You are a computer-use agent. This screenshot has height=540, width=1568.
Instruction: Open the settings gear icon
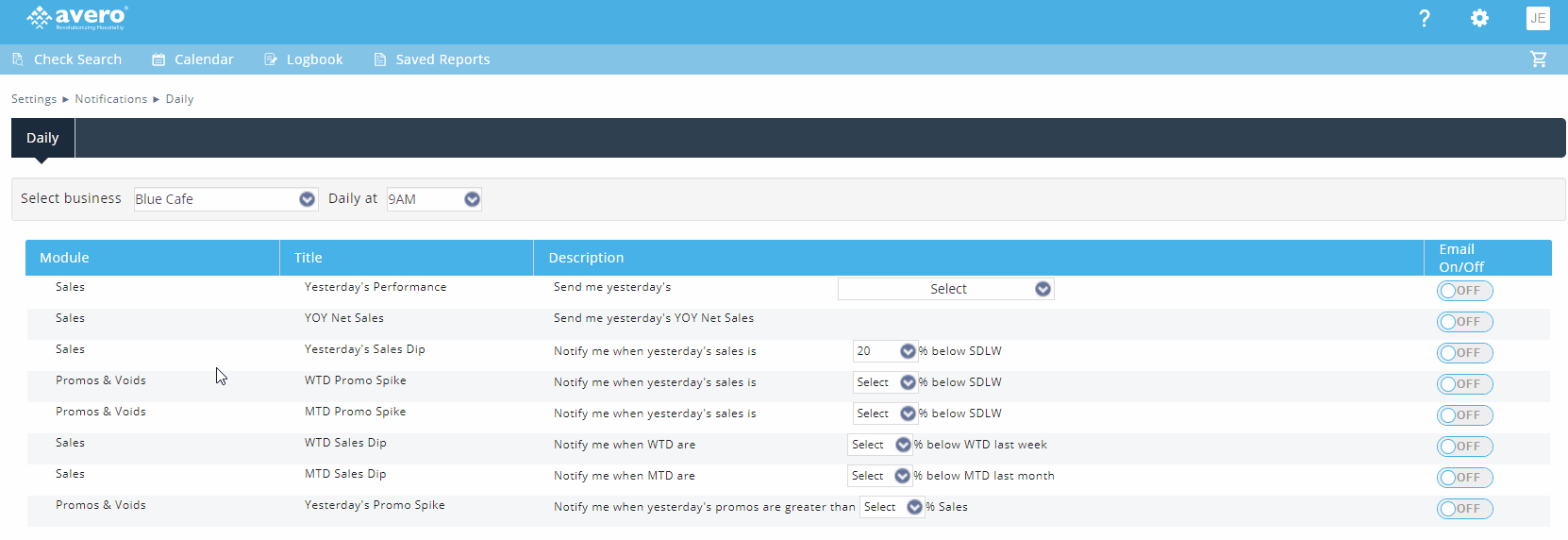(1479, 19)
